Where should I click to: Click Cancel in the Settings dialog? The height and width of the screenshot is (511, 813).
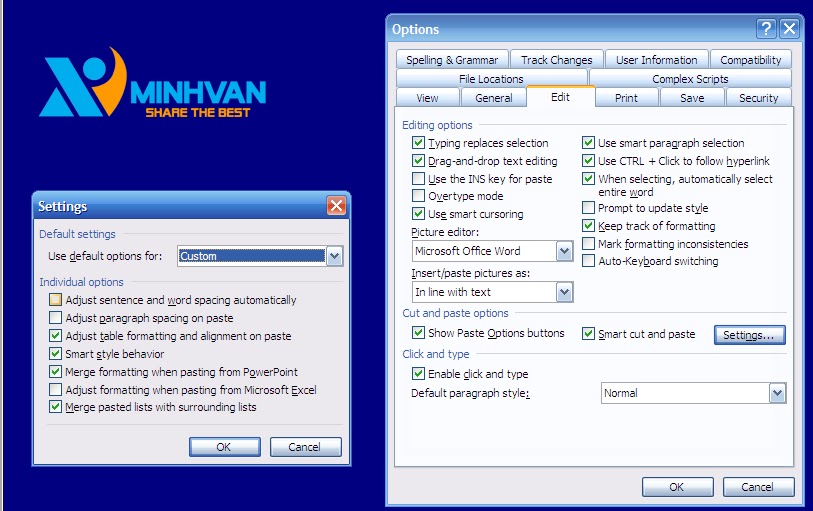click(x=305, y=447)
